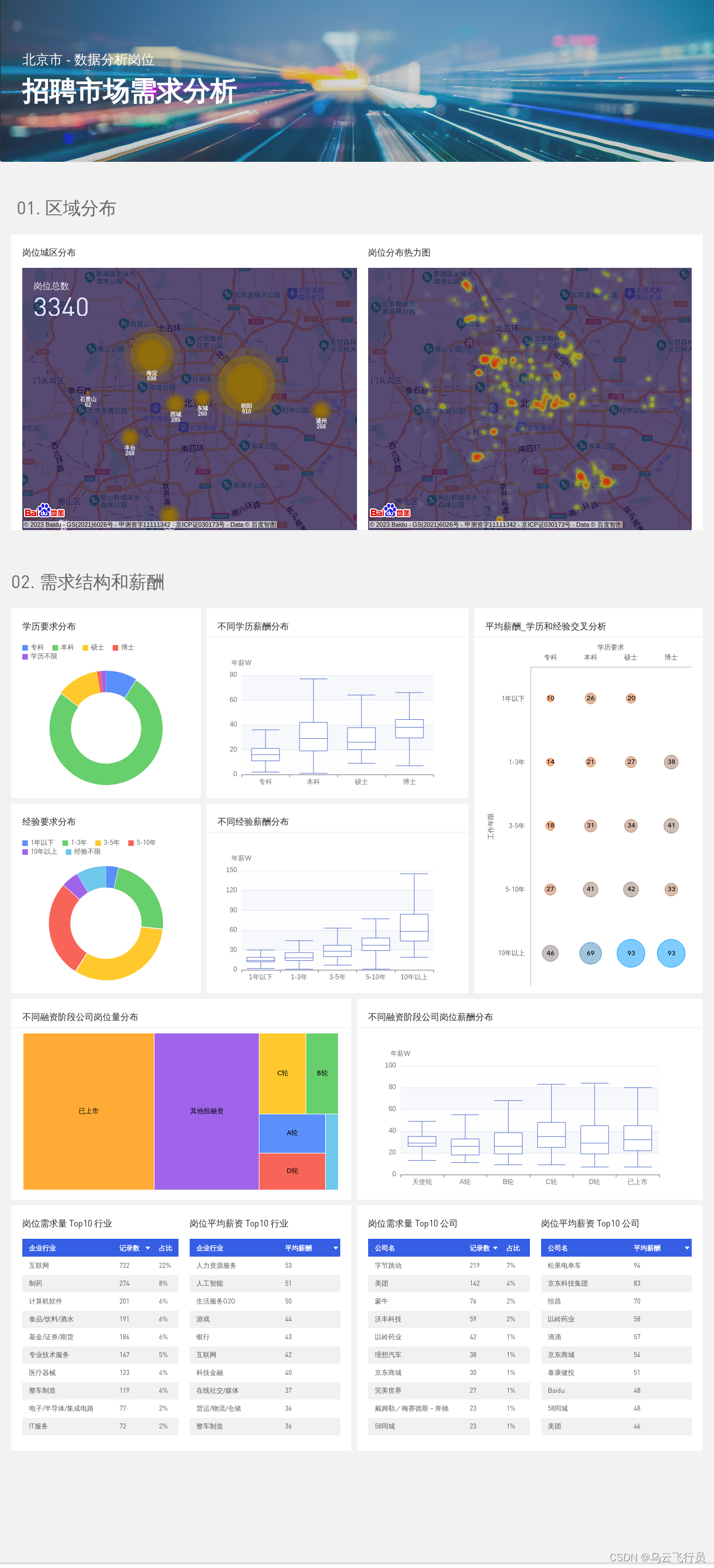
Task: Click the large green donut segment for 本科
Action: coord(106,775)
